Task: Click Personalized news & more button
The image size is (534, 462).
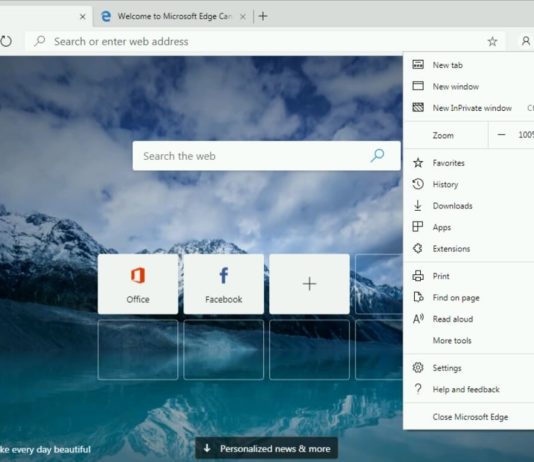Action: coord(267,449)
